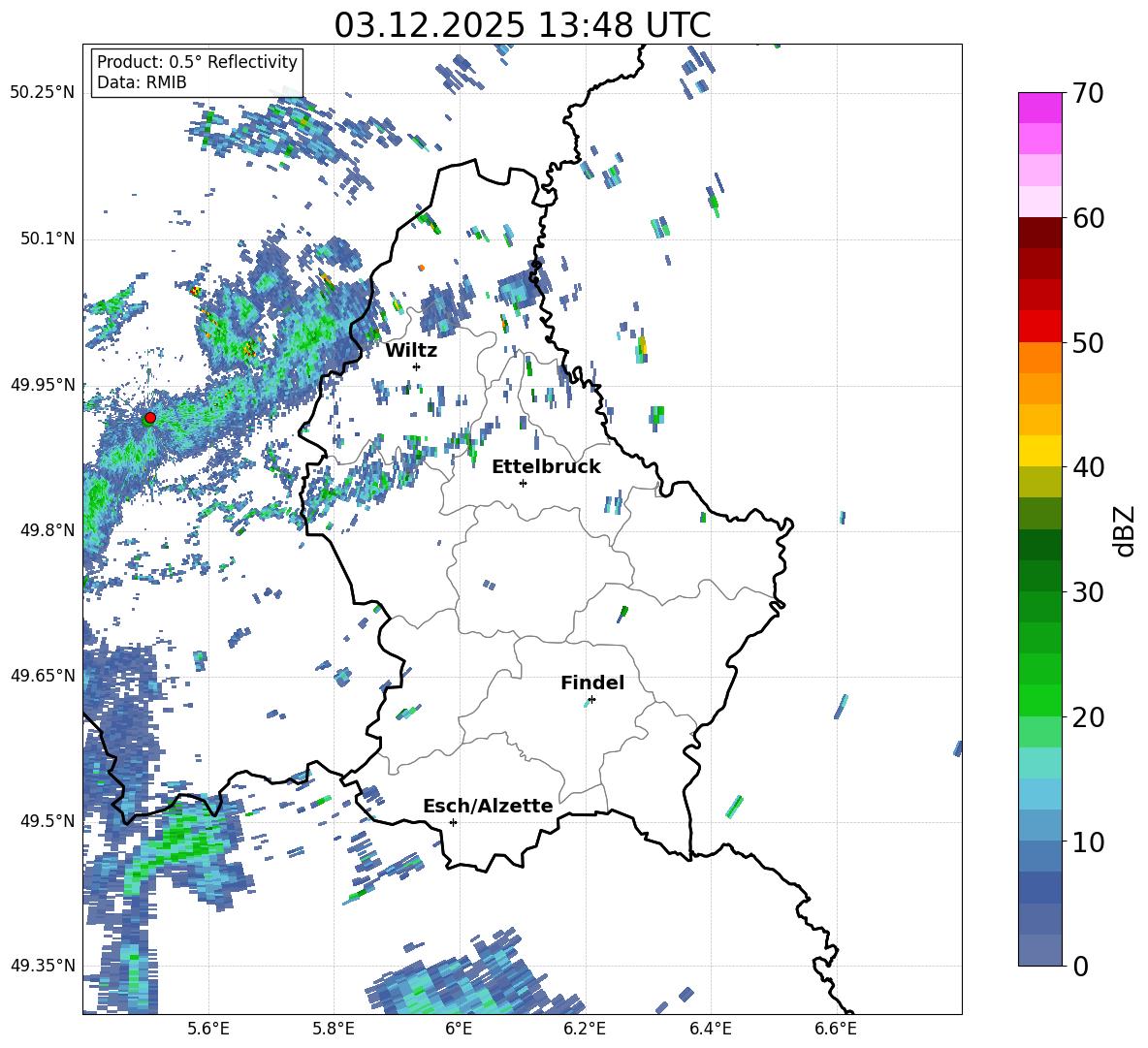Click the colorbar tick label 10
Viewport: 1148px width, 1048px height.
click(x=1087, y=842)
